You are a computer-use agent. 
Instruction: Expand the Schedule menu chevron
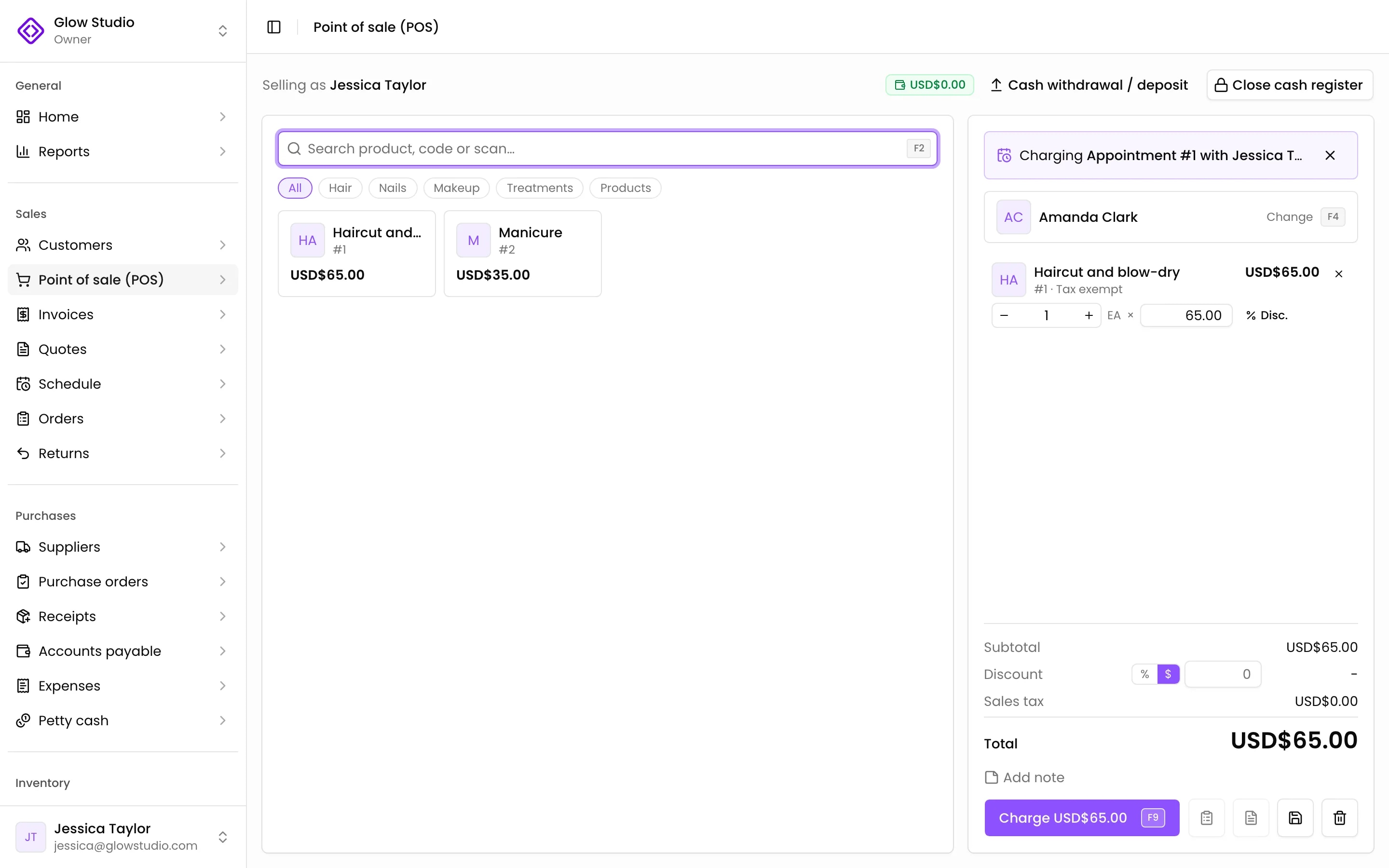click(223, 384)
